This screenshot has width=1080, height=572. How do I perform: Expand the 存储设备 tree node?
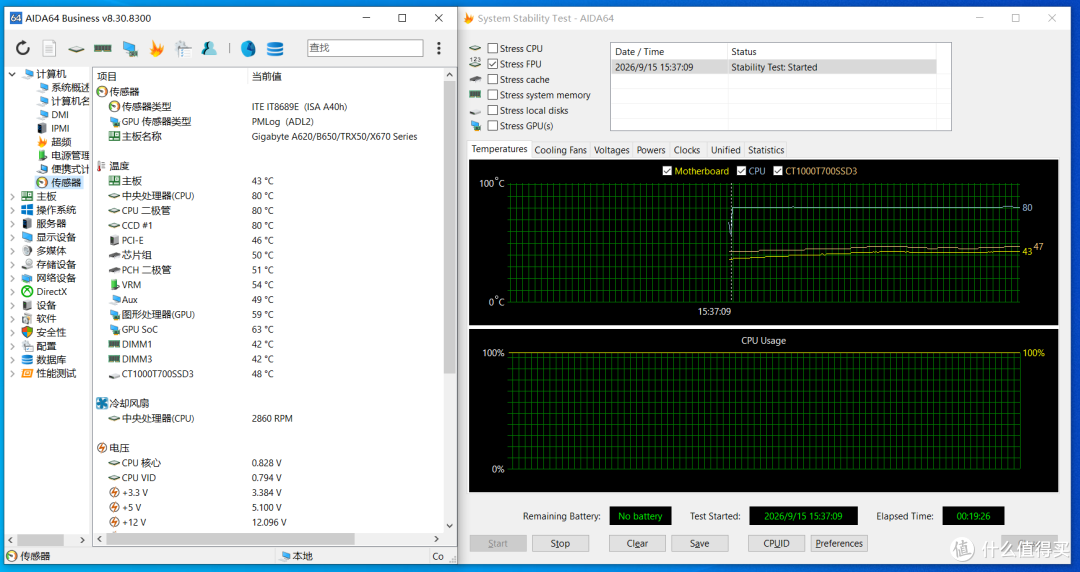tap(12, 265)
